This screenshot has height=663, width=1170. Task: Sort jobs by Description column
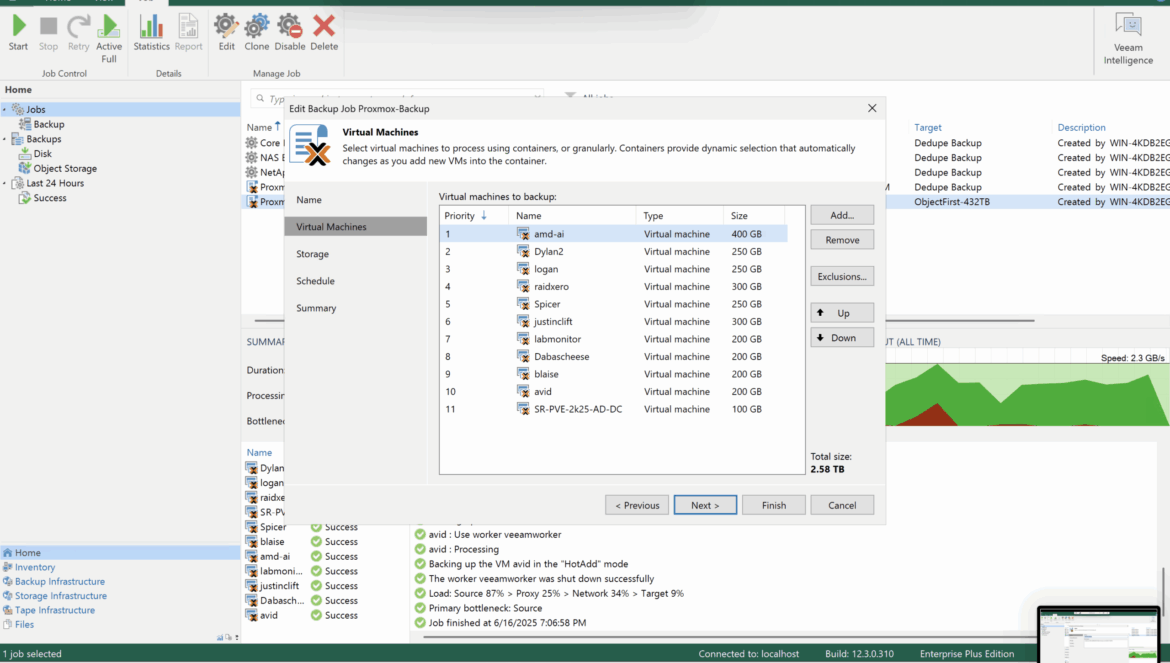(x=1081, y=128)
